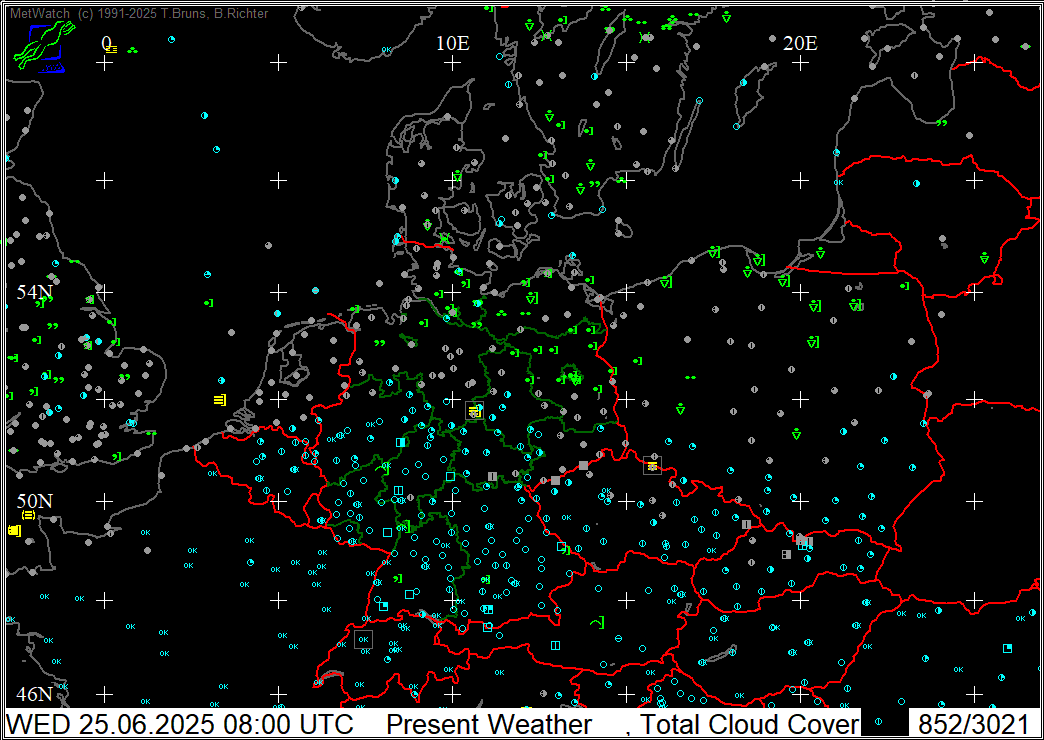Open the boxed yellow fog station in central Germany

point(474,410)
